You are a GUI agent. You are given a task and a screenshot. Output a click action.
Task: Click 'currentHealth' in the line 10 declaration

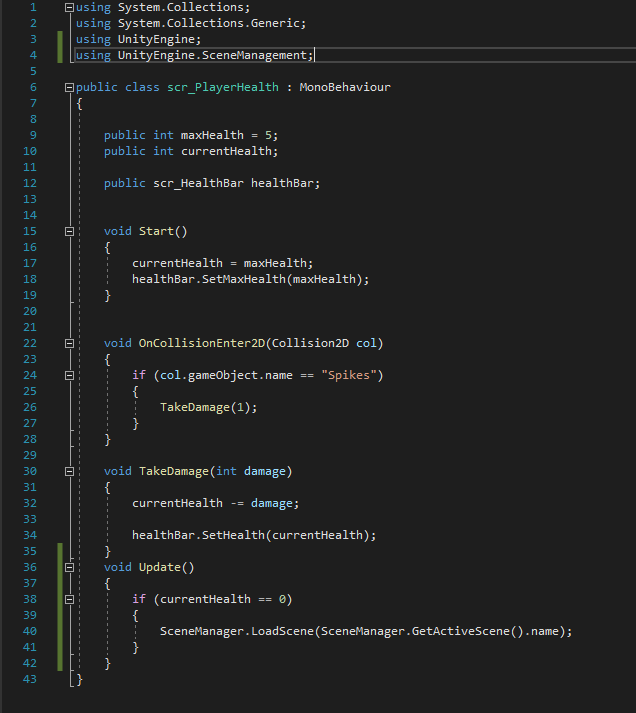(x=226, y=151)
